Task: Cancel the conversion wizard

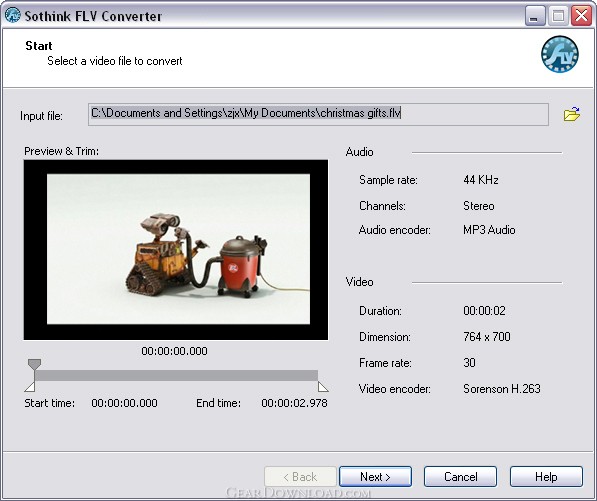Action: tap(460, 477)
